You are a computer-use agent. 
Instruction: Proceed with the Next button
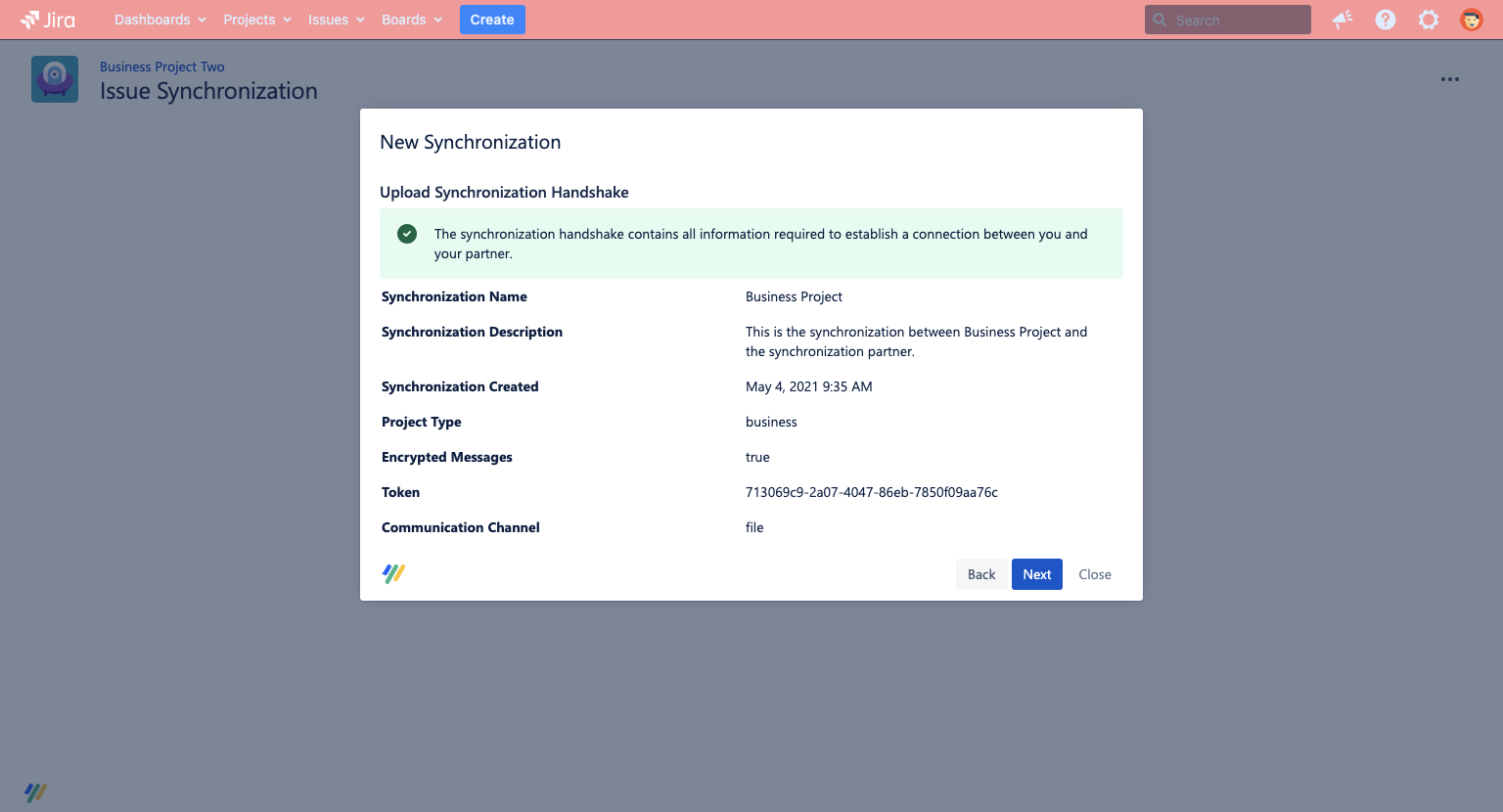tap(1036, 574)
